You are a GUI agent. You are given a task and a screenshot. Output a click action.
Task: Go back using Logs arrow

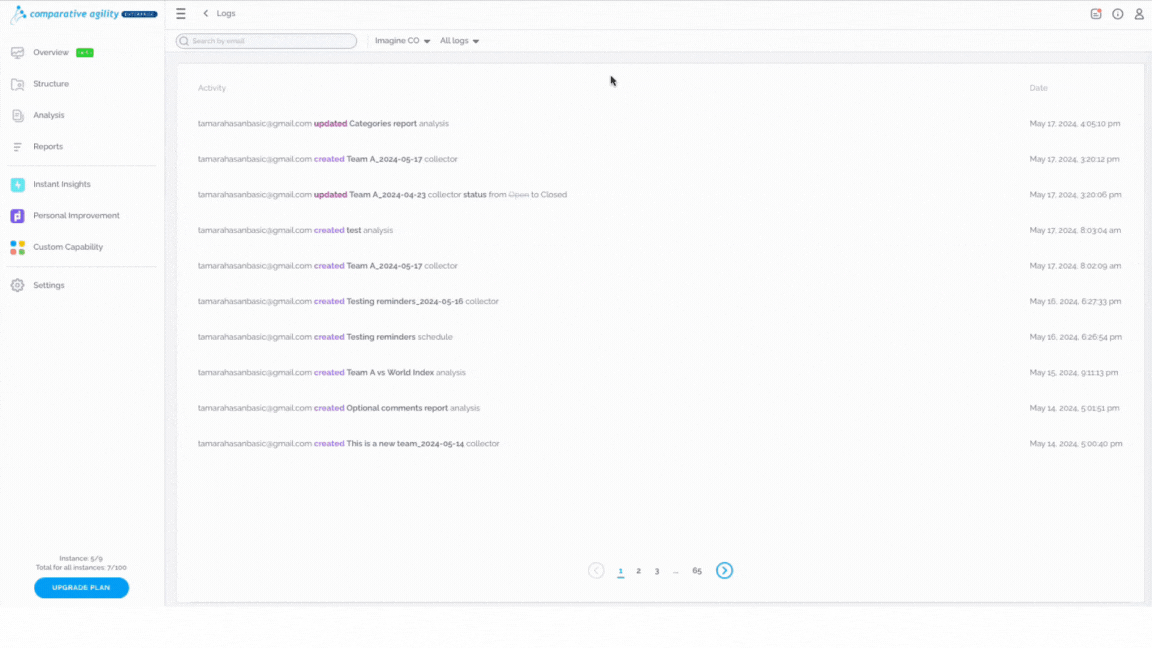tap(206, 13)
